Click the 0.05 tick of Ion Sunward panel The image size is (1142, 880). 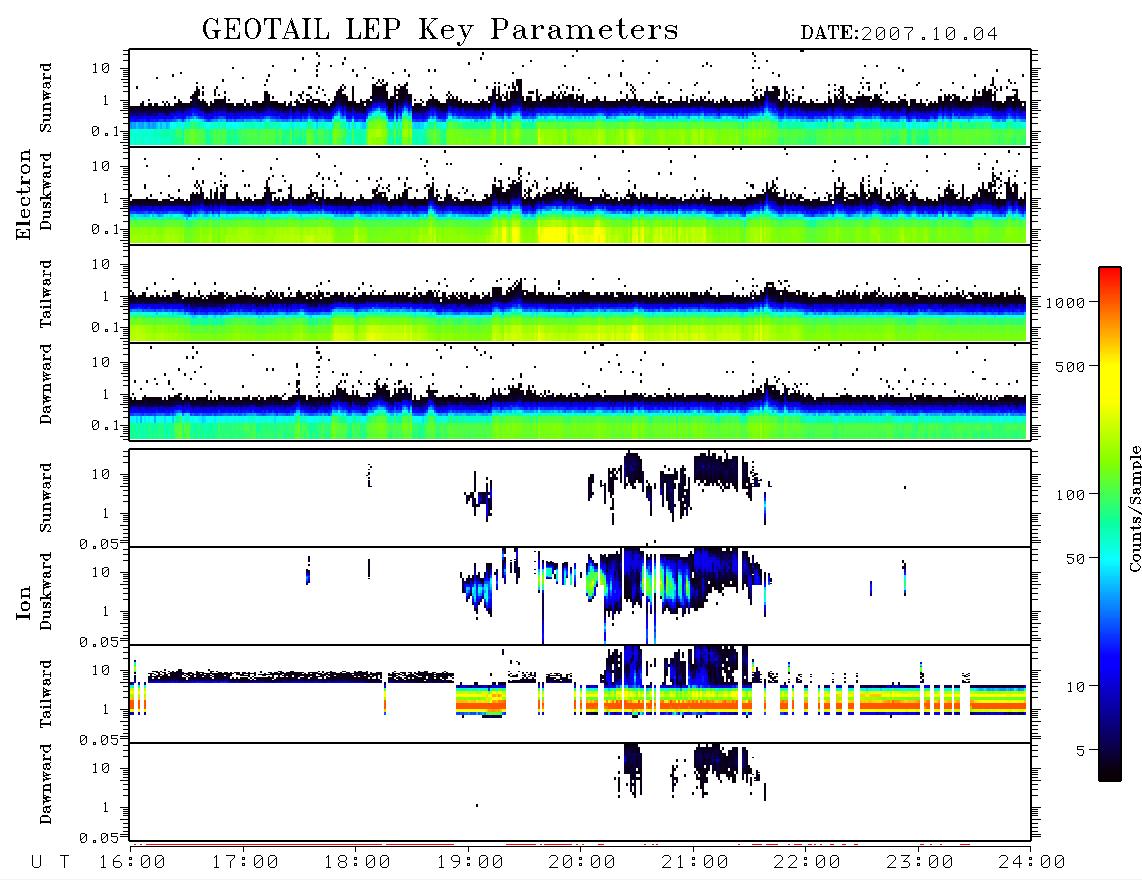(x=98, y=544)
